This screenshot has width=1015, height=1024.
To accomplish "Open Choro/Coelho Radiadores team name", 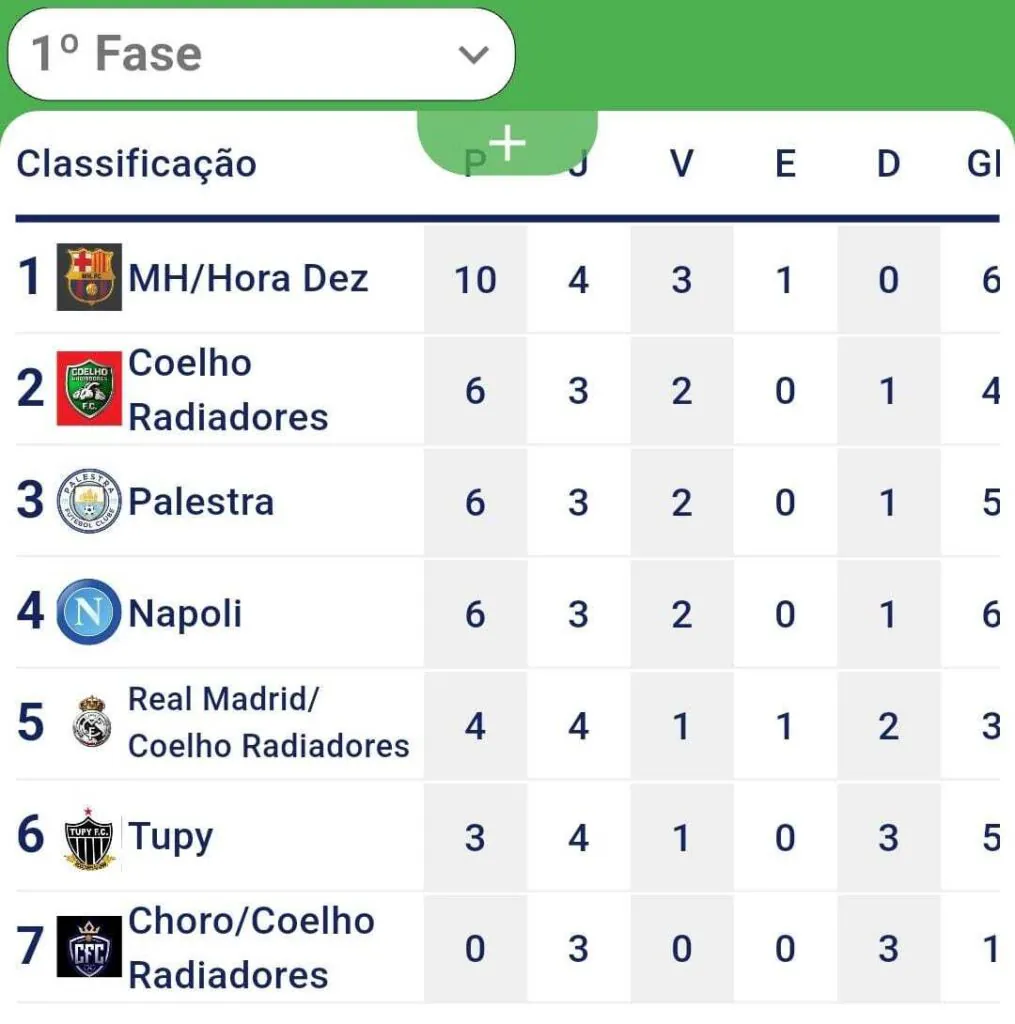I will [251, 948].
